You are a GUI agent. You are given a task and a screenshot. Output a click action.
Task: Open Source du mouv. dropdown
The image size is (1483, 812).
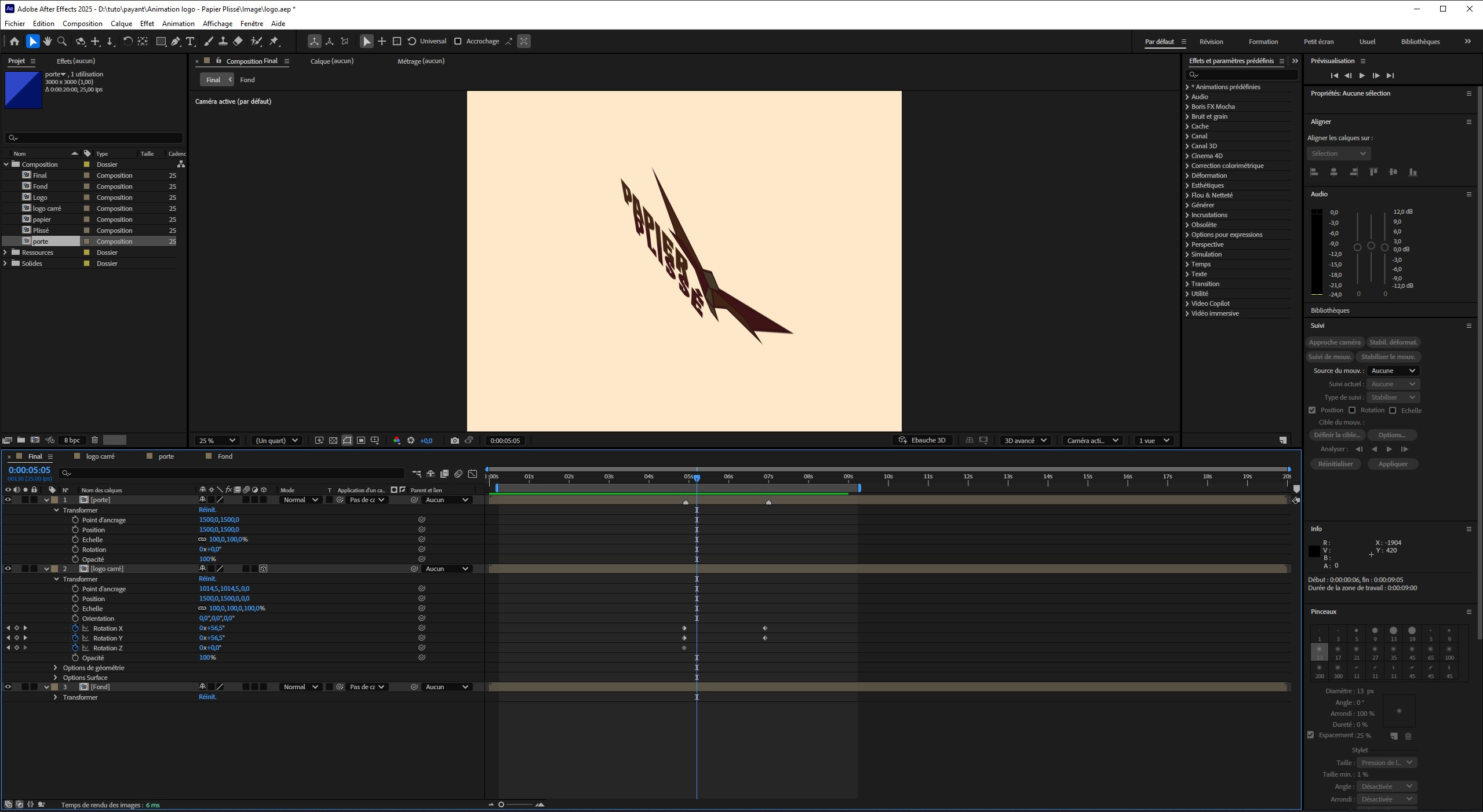point(1393,371)
